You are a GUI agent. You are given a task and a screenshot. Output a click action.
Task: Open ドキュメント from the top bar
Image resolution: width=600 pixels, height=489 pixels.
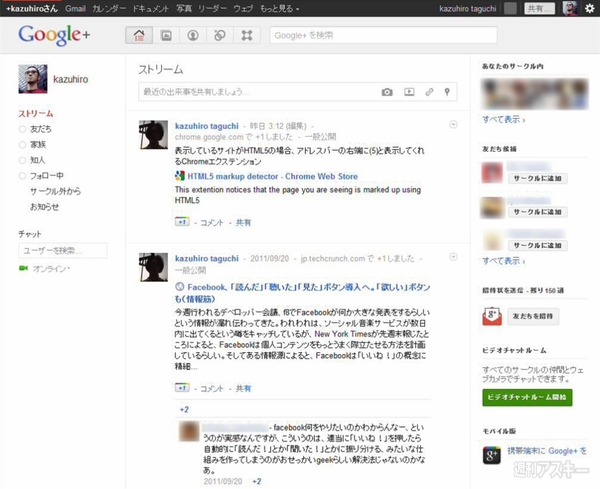point(150,8)
